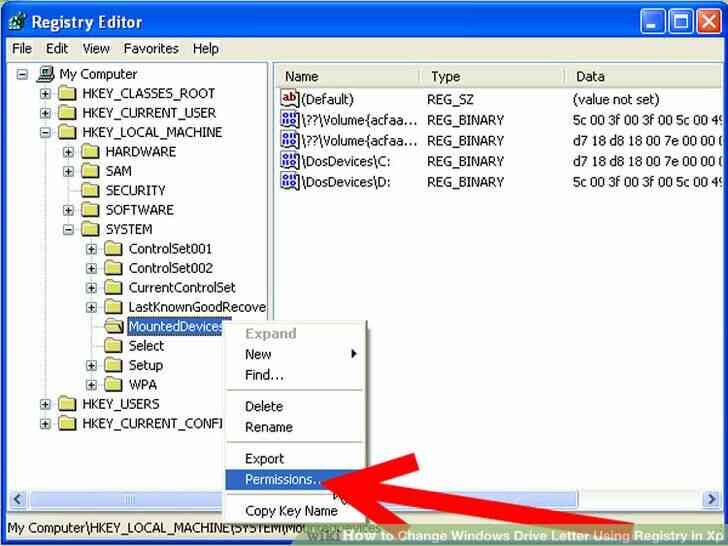Click the ControlSet002 folder icon
This screenshot has height=546, width=728.
114,268
